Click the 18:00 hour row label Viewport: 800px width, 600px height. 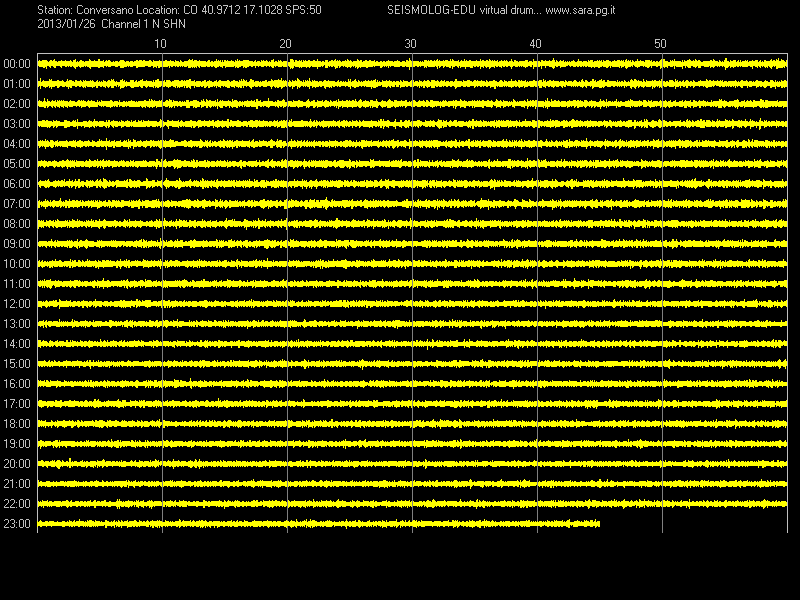point(17,424)
